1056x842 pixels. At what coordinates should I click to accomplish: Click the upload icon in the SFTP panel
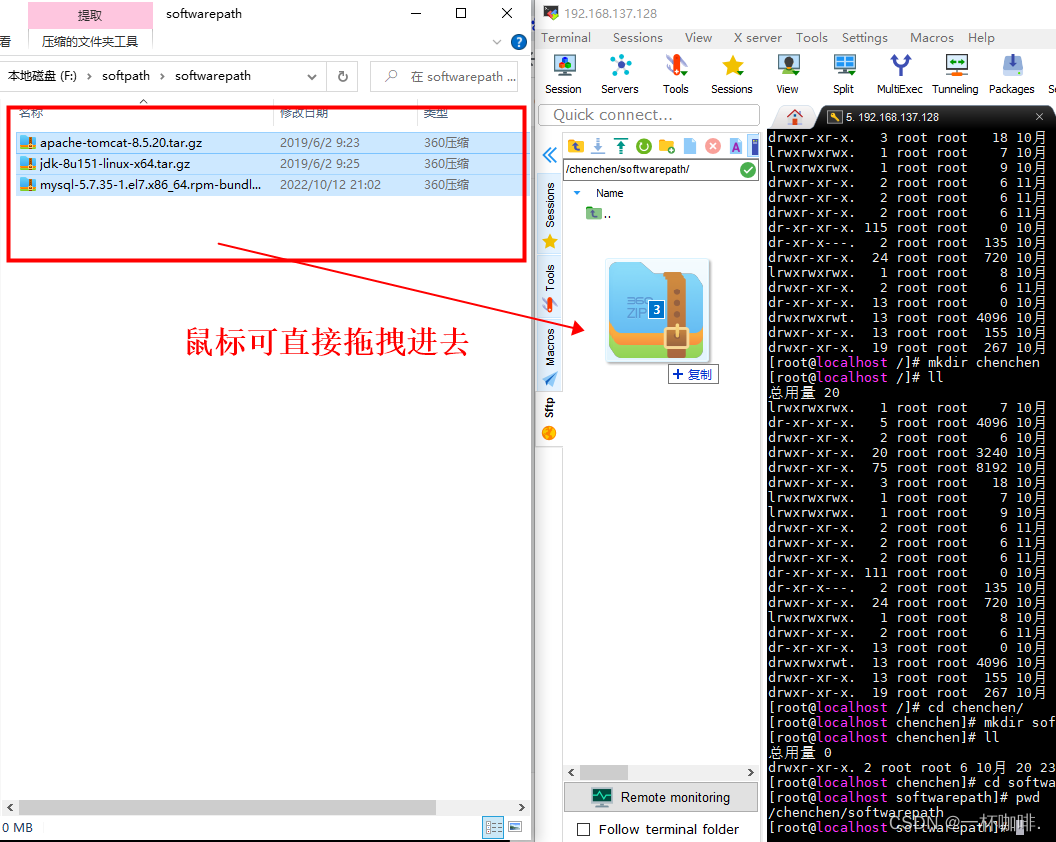click(619, 145)
